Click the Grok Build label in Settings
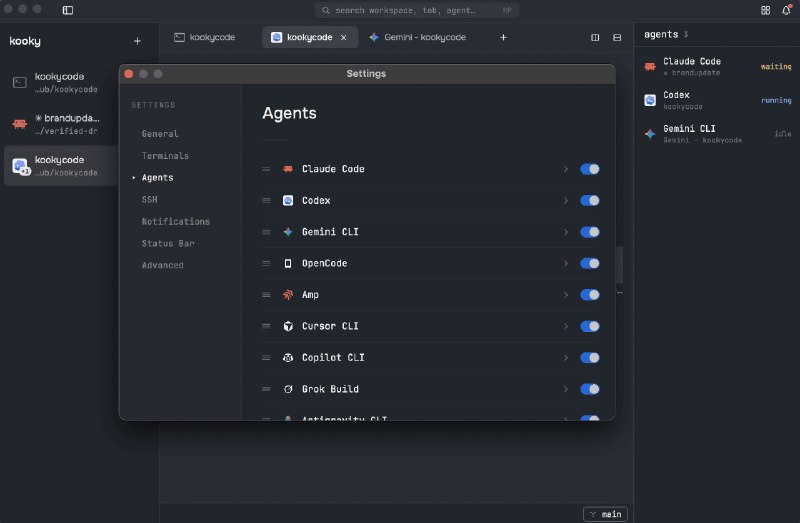800x523 pixels. pyautogui.click(x=330, y=389)
